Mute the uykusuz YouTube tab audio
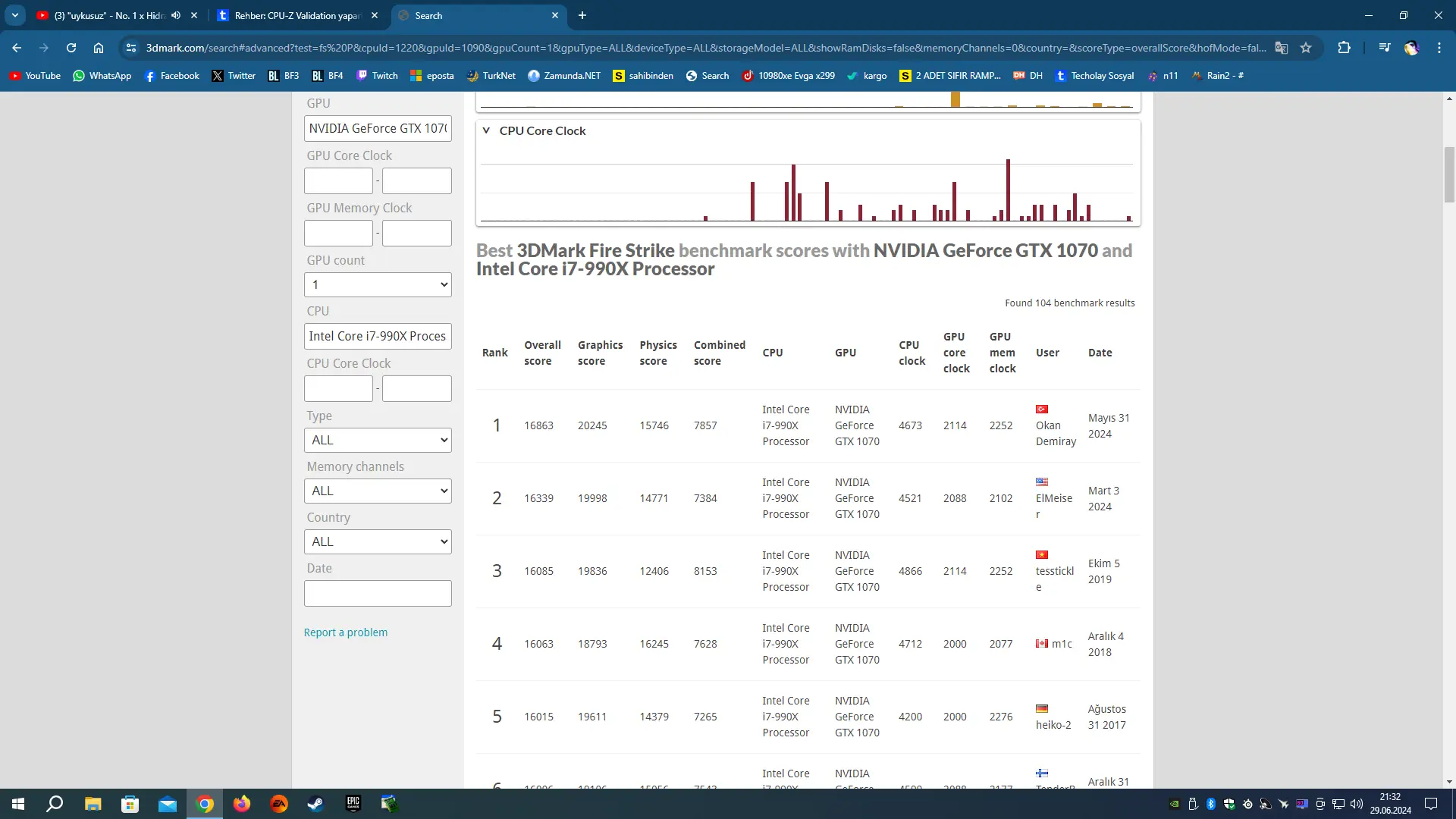Image resolution: width=1456 pixels, height=819 pixels. tap(176, 15)
